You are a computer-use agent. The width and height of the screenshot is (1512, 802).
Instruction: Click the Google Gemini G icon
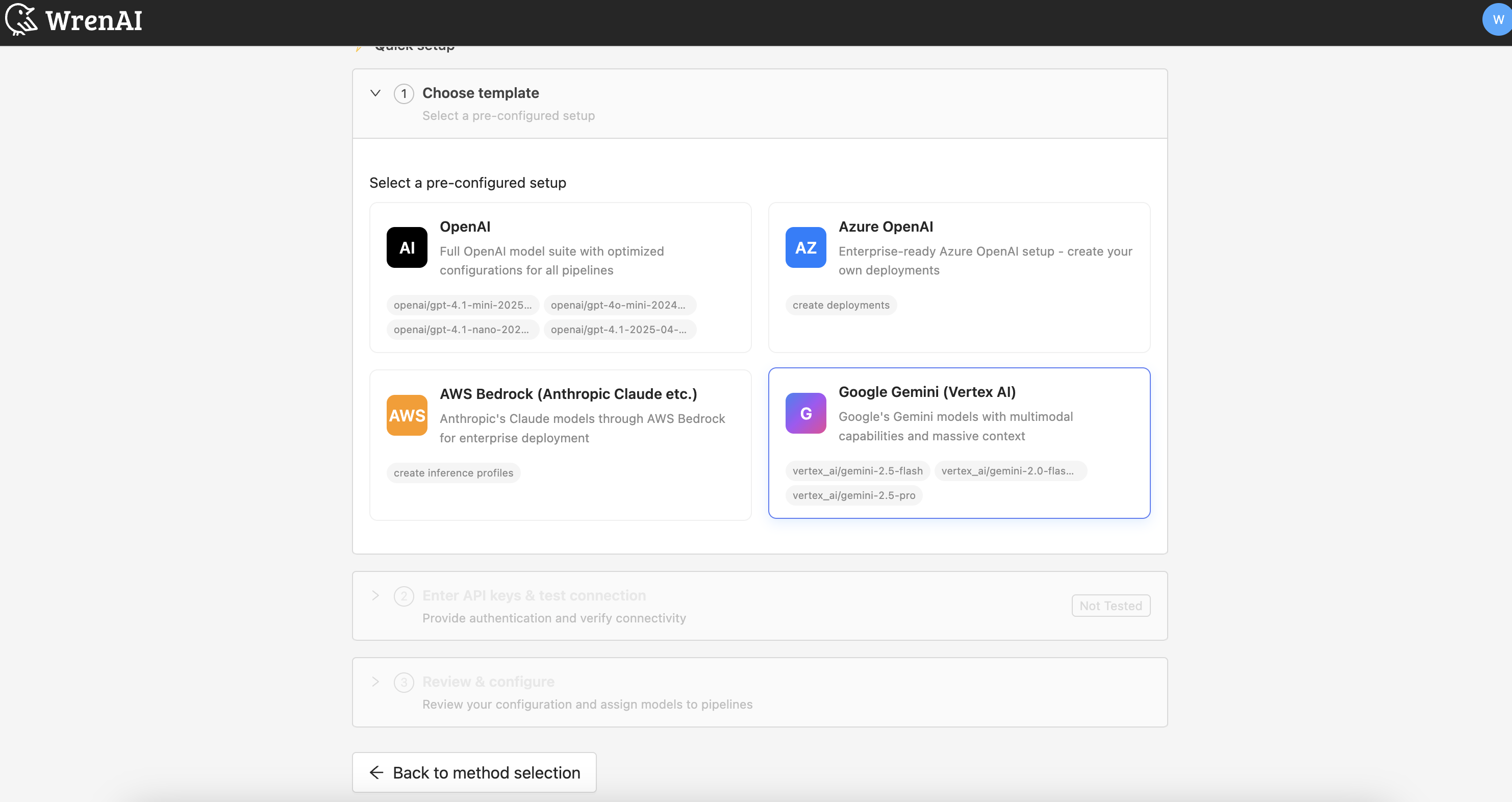805,413
